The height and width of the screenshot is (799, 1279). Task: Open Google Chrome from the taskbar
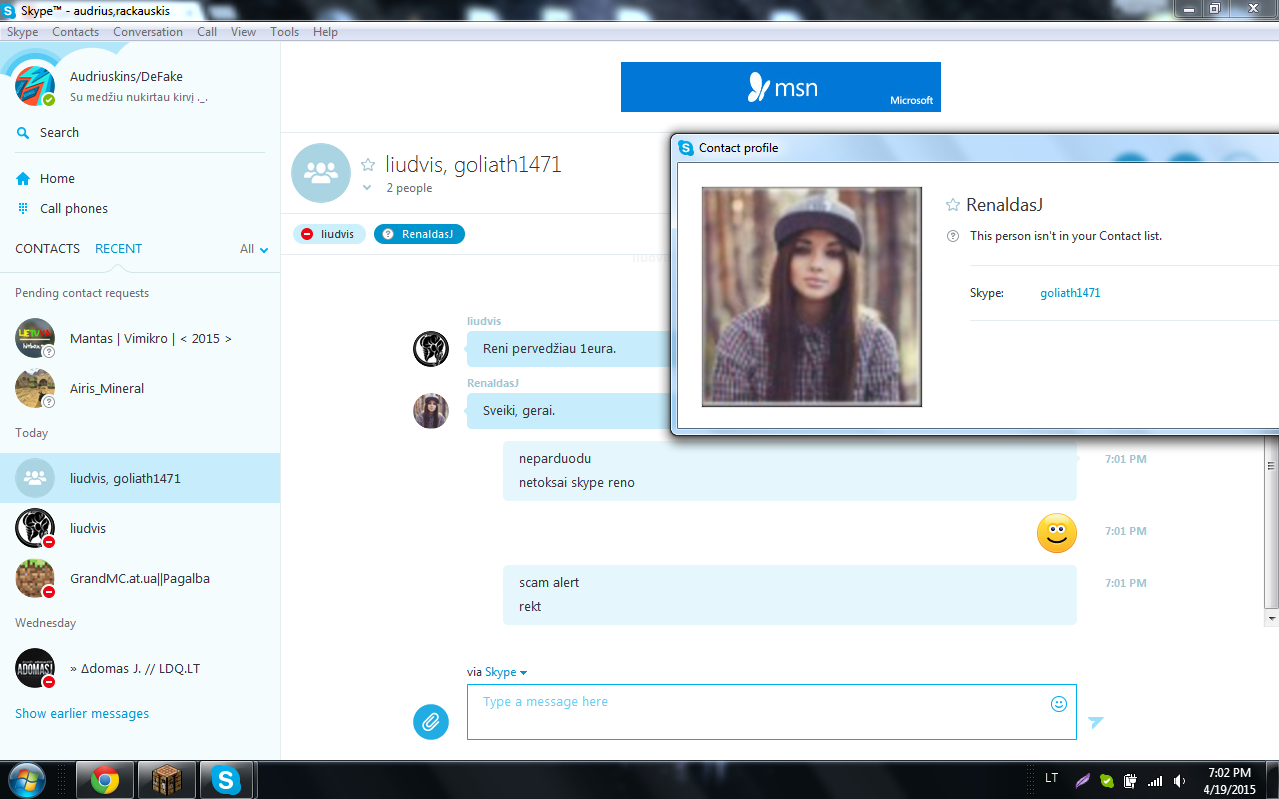click(105, 780)
